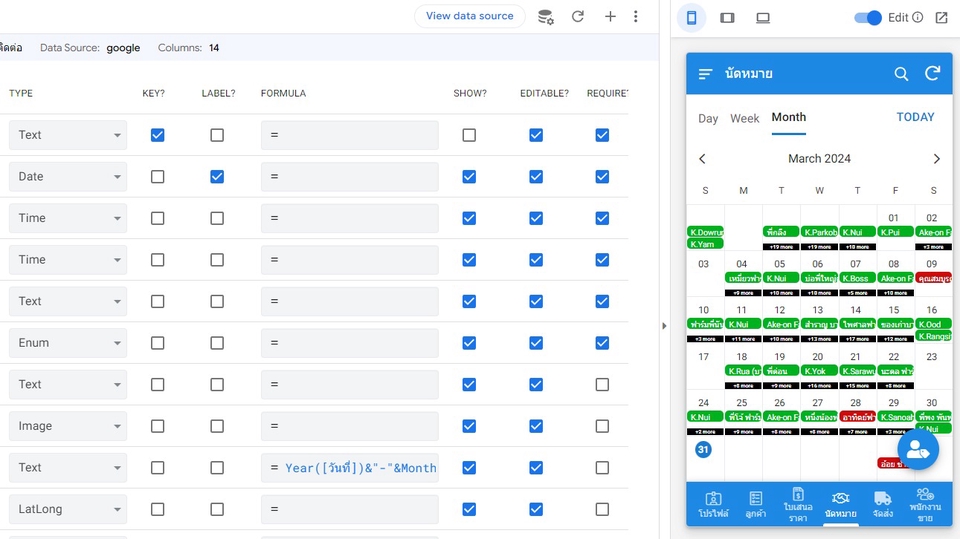Viewport: 960px width, 539px height.
Task: Go to previous month in calendar
Action: click(x=702, y=159)
